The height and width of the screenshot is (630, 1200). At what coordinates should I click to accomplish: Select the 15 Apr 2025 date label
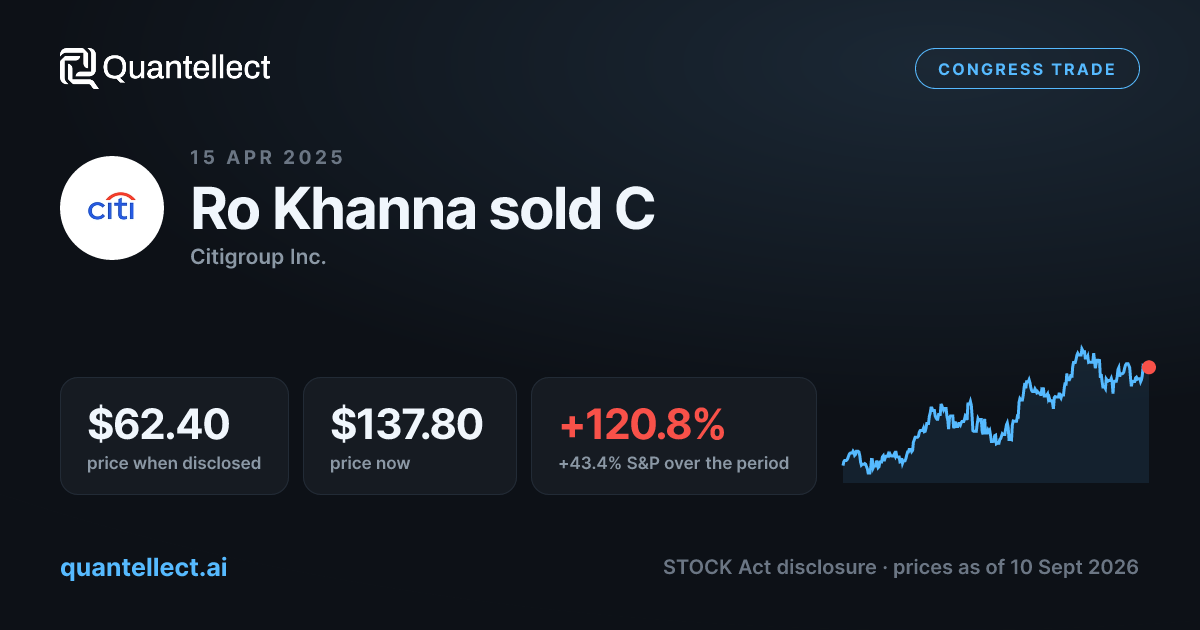coord(267,157)
